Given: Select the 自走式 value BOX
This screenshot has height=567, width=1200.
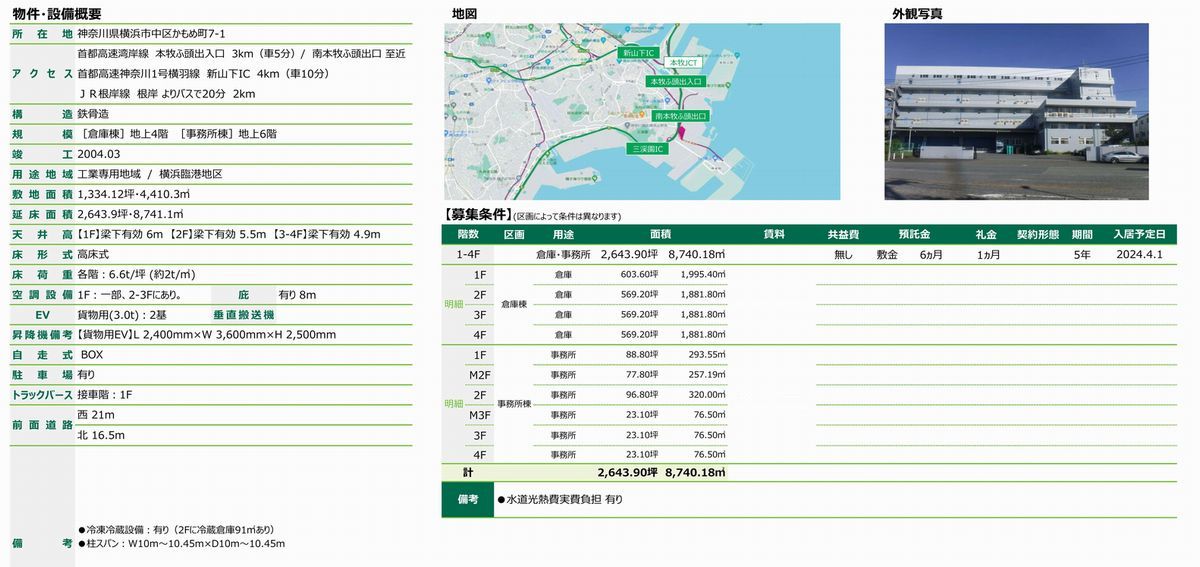Looking at the screenshot, I should 92,354.
